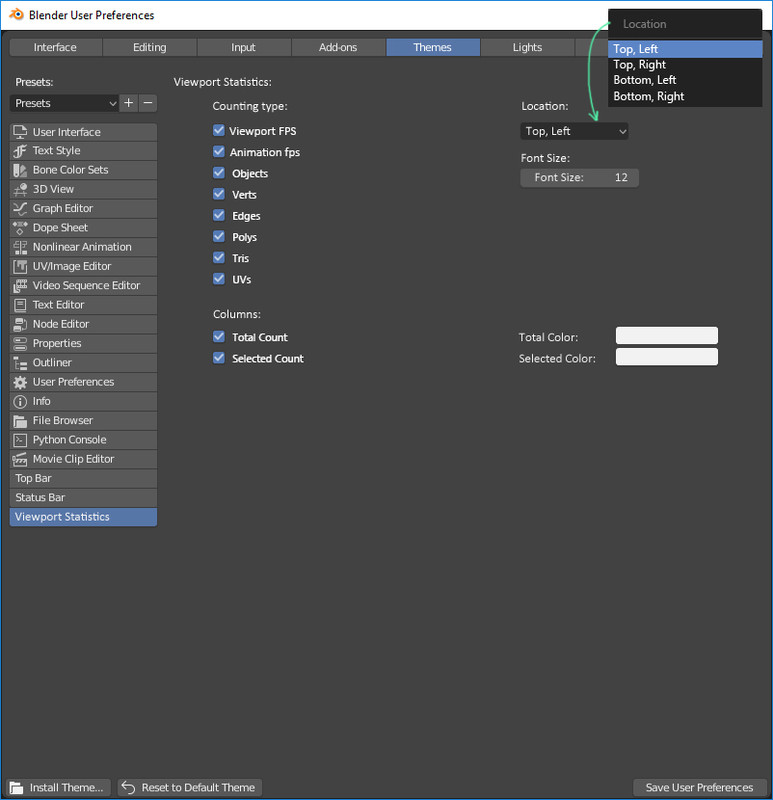Go to the Add-ons tab

click(338, 47)
